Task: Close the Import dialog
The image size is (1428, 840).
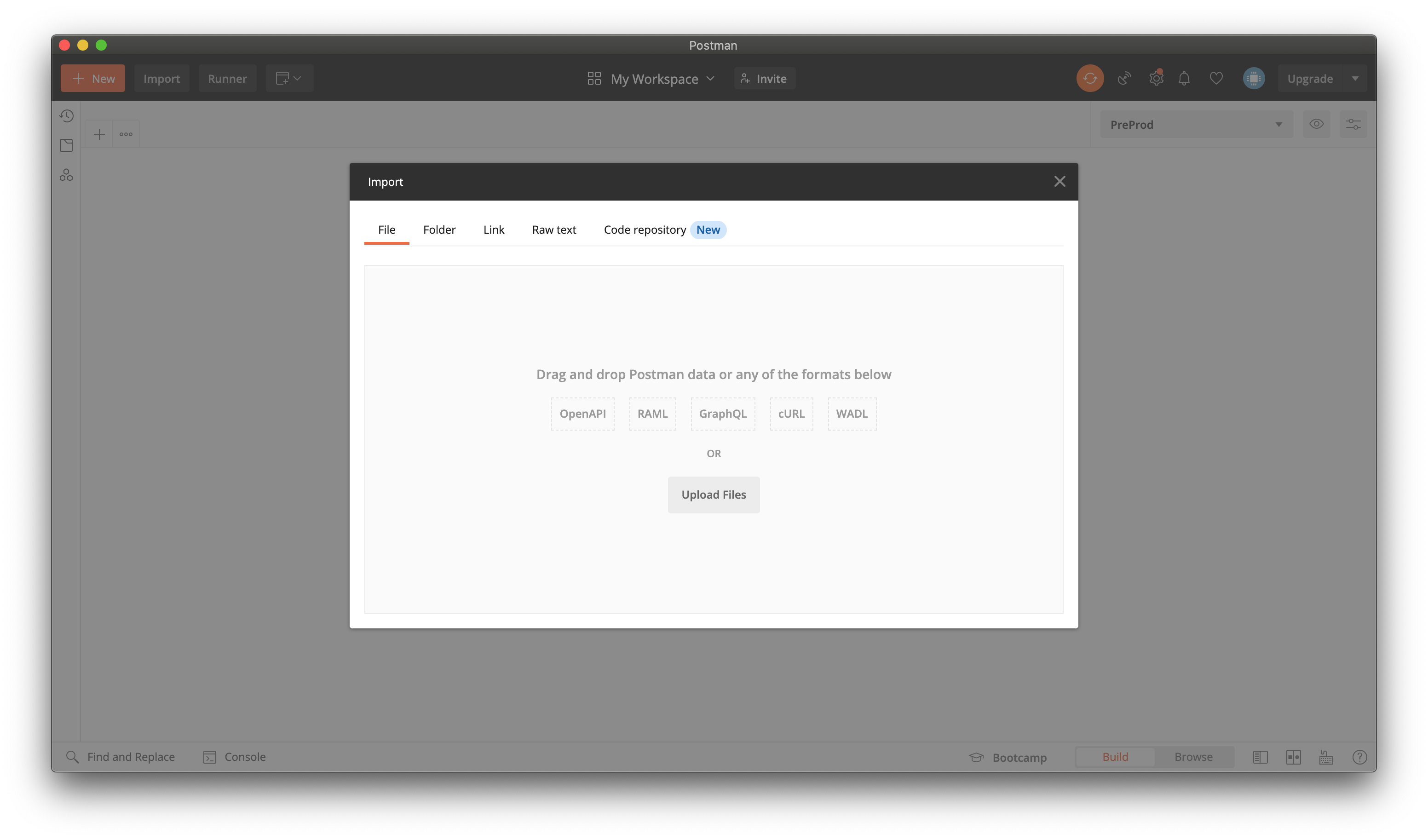Action: click(x=1059, y=181)
